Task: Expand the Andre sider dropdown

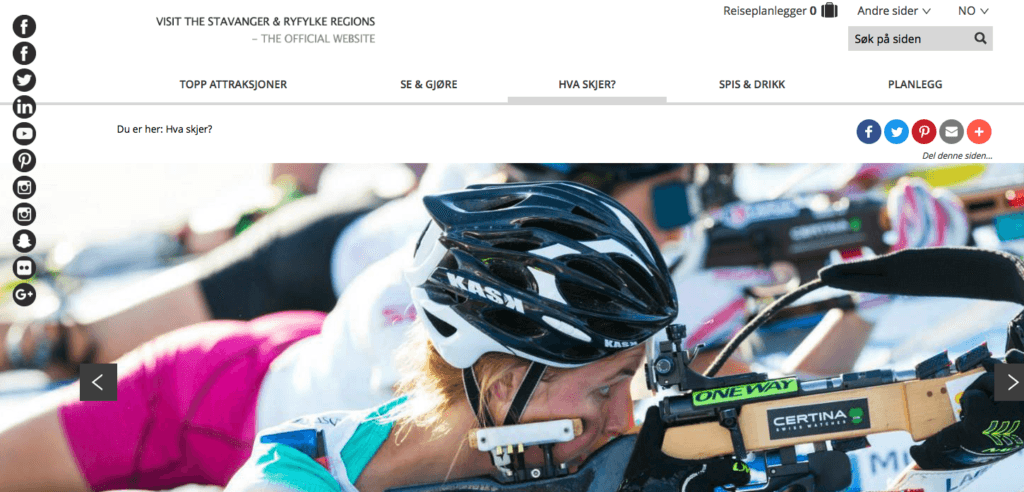Action: [894, 10]
